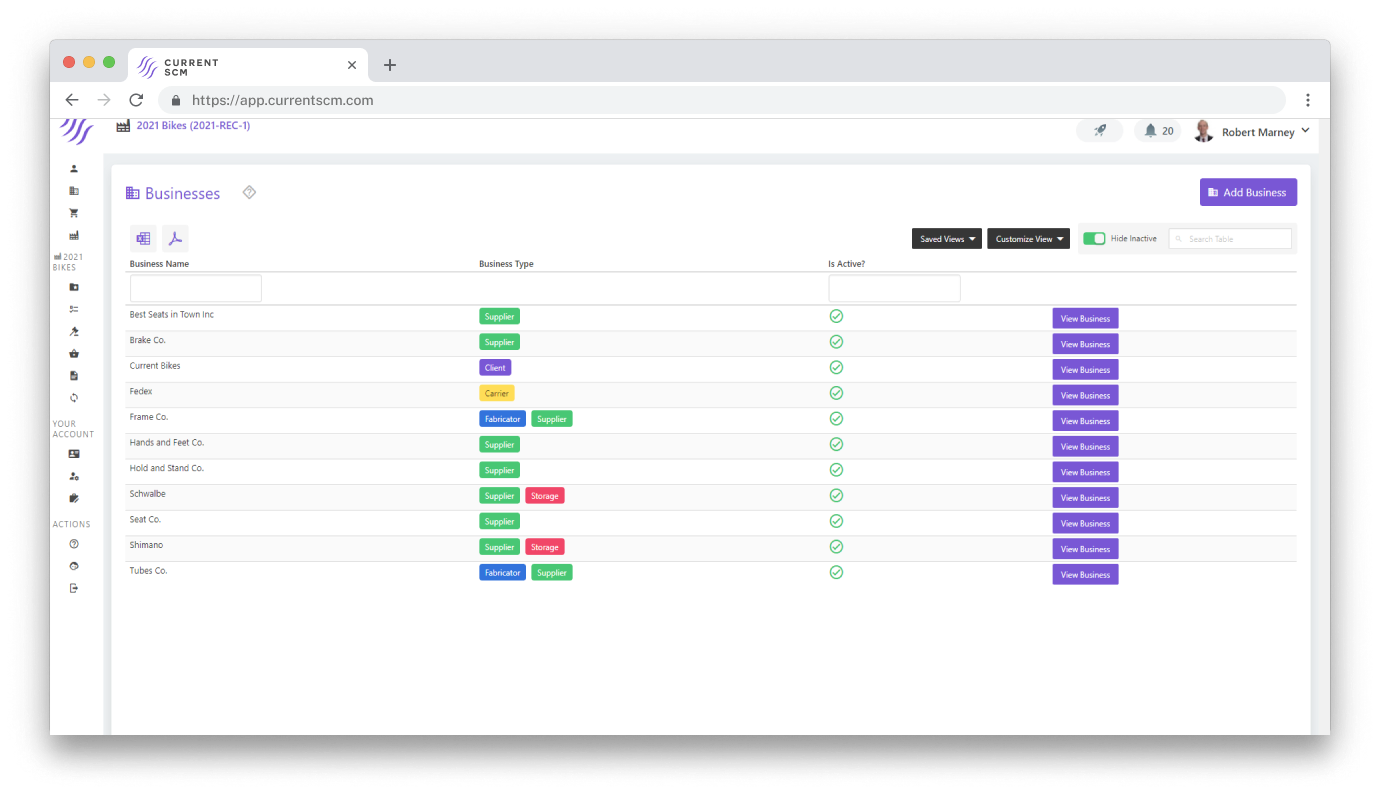Open the logout icon at sidebar bottom
This screenshot has height=794, width=1380.
[x=72, y=587]
